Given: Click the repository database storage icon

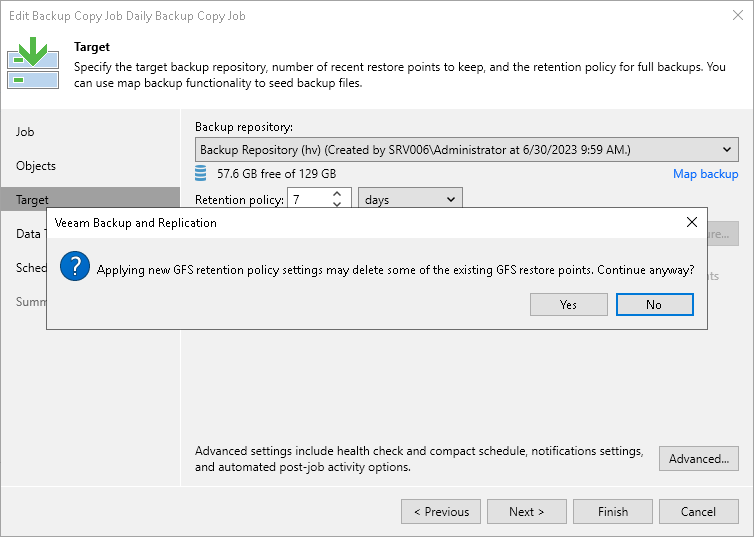Looking at the screenshot, I should (201, 173).
